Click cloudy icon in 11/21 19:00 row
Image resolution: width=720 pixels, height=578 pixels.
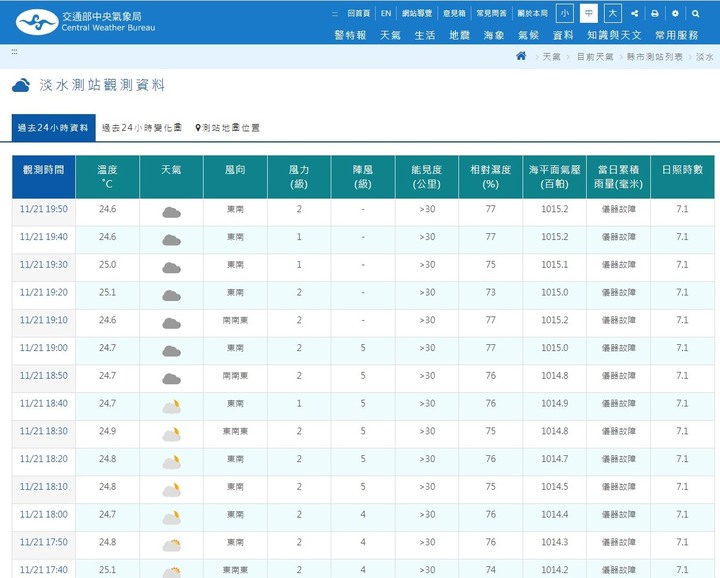coord(171,351)
